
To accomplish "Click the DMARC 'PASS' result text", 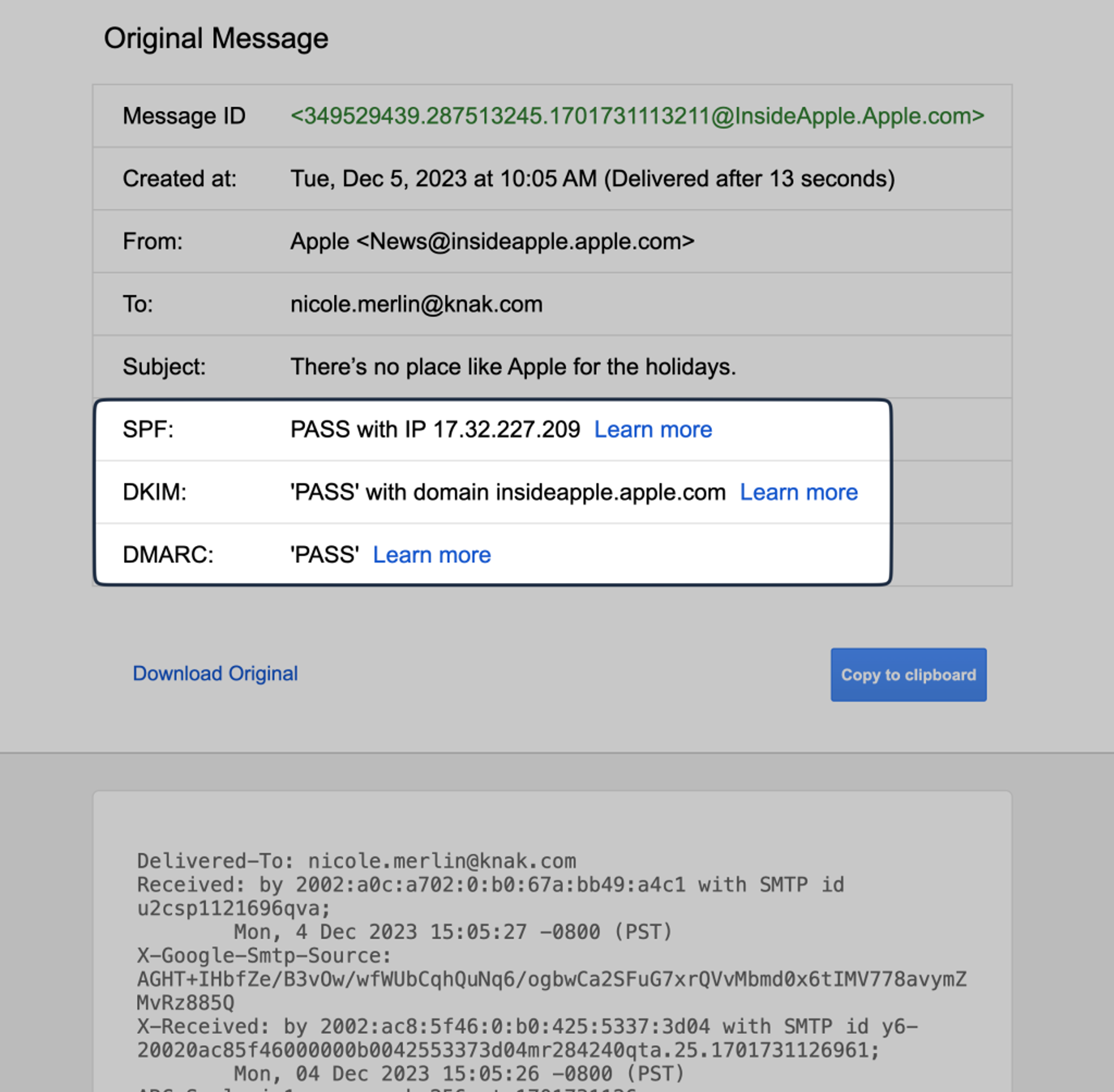I will pyautogui.click(x=324, y=555).
